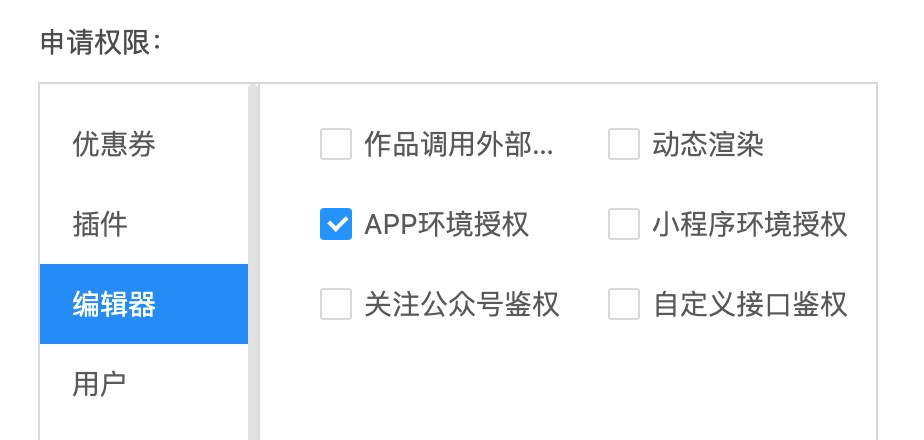Tick the 小程序环境授权 checkbox

(x=624, y=224)
